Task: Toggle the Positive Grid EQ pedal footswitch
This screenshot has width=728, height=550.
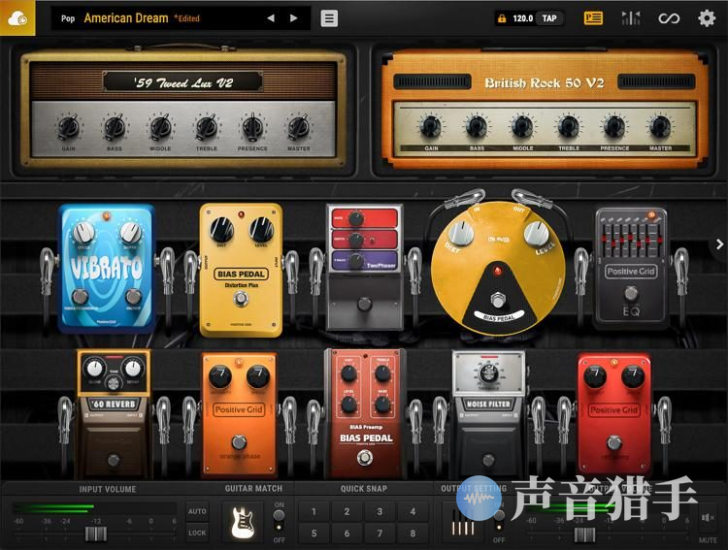Action: click(630, 293)
